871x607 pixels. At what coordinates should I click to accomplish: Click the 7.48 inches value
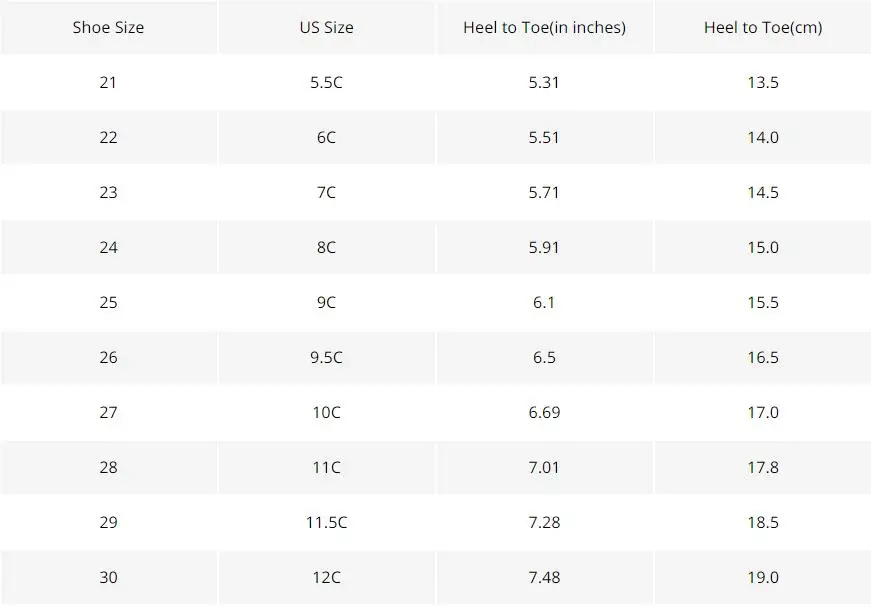544,577
